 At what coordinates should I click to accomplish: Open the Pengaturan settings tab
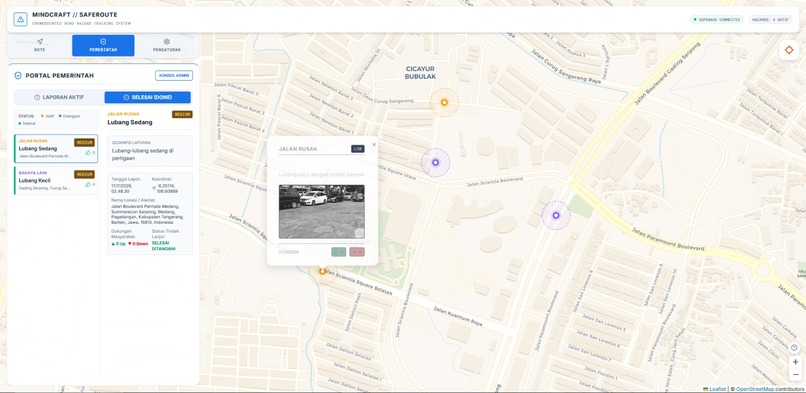pyautogui.click(x=167, y=45)
